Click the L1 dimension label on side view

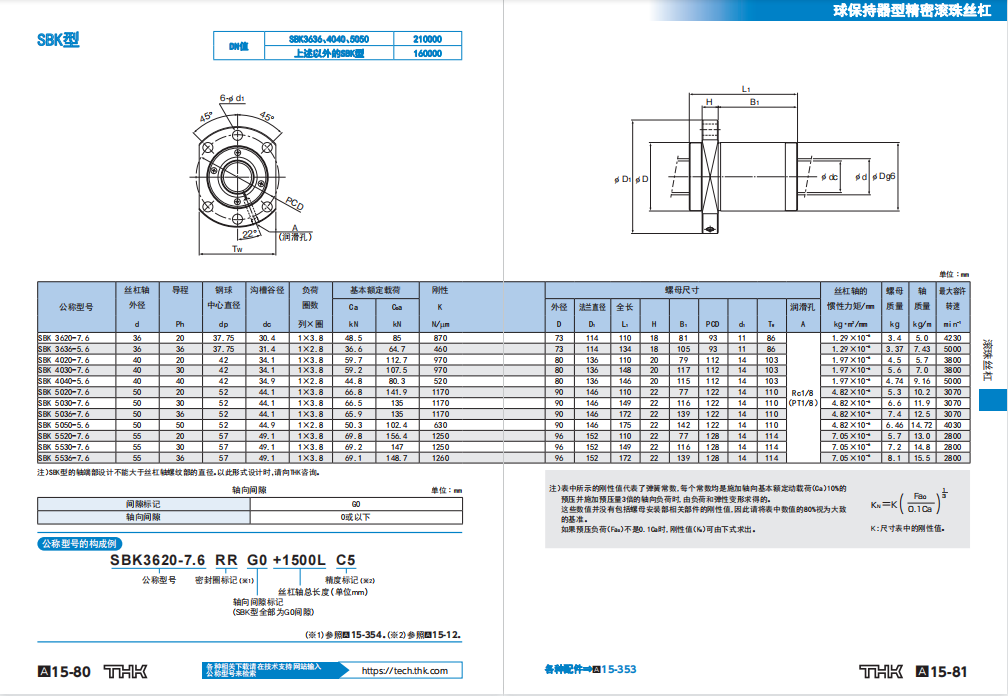pos(746,89)
